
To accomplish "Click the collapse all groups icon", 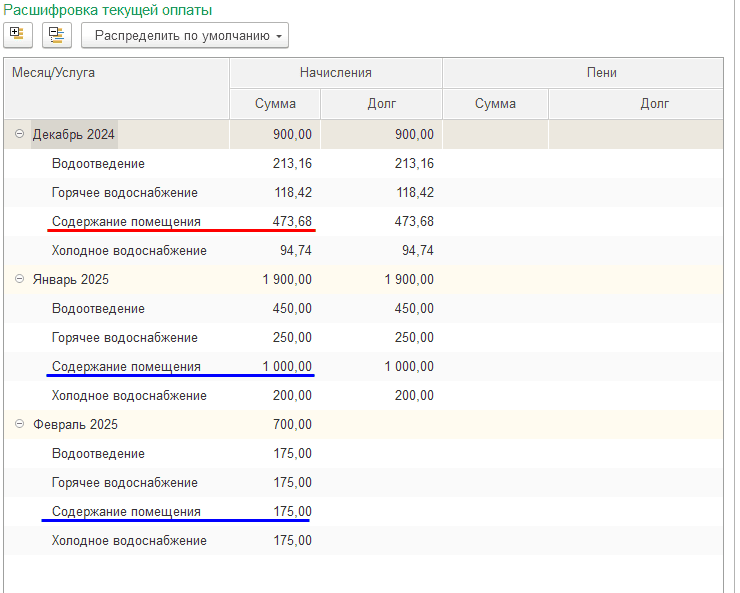I will (x=56, y=35).
